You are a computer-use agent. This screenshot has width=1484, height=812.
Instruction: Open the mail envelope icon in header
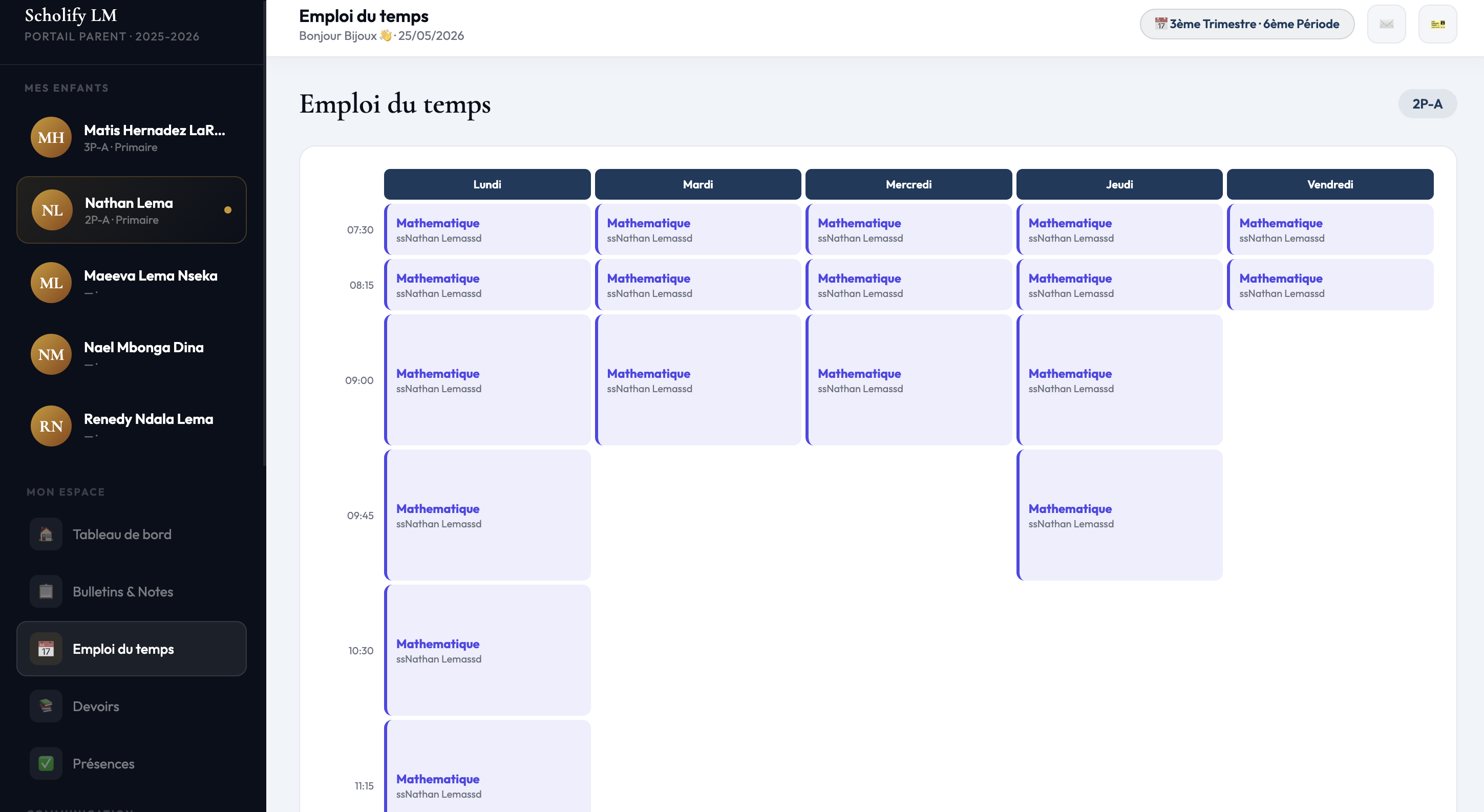coord(1386,24)
